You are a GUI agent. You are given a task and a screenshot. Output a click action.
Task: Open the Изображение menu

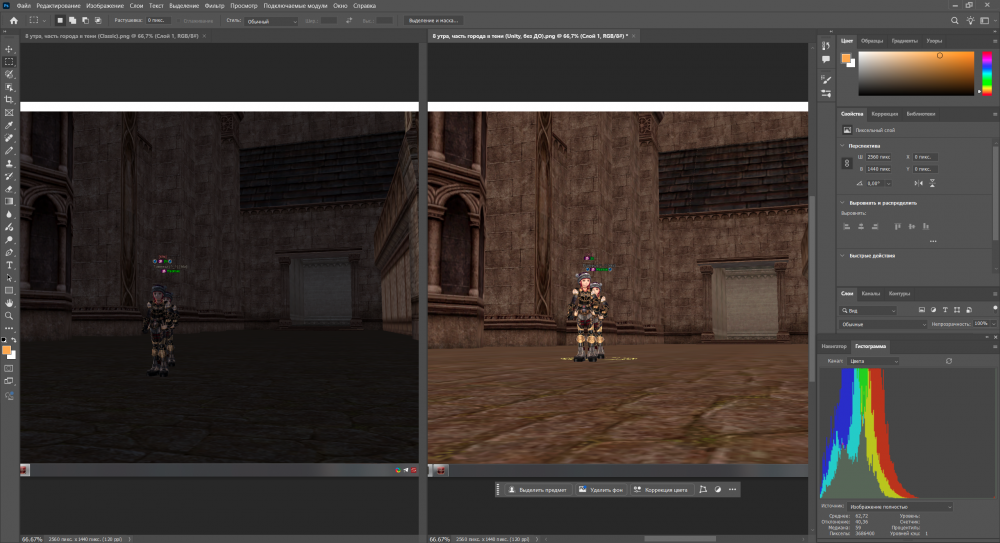(x=105, y=6)
